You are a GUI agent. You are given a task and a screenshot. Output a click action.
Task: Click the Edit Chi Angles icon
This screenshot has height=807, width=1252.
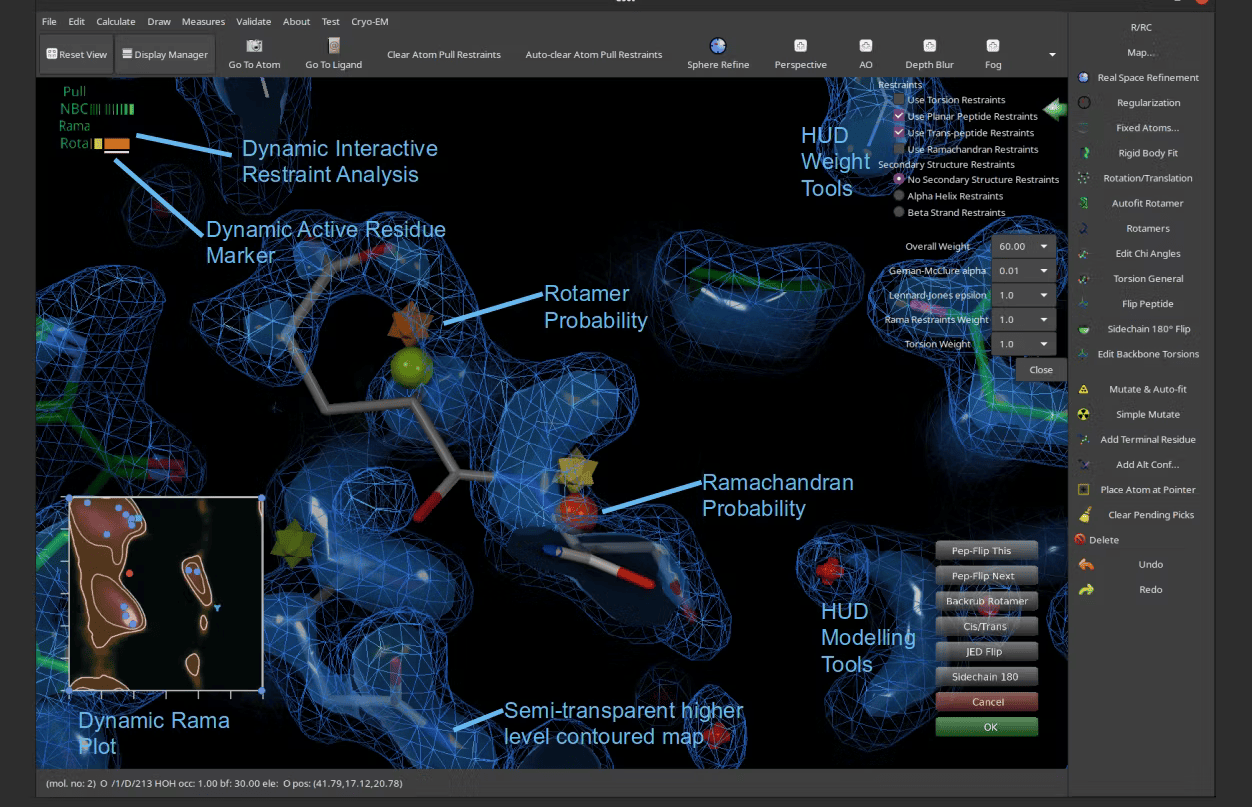[1083, 254]
